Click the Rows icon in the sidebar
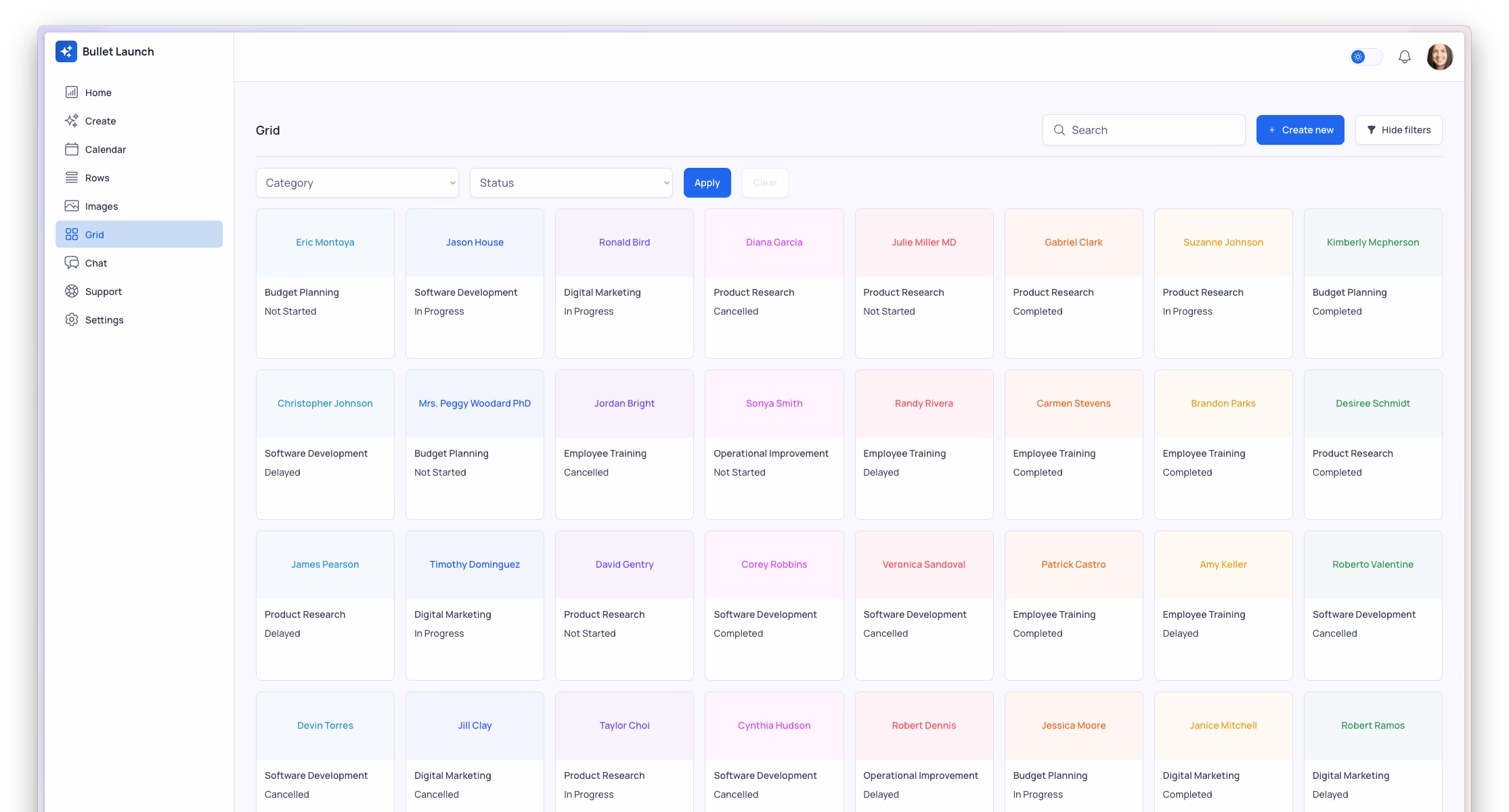The image size is (1509, 812). click(72, 177)
